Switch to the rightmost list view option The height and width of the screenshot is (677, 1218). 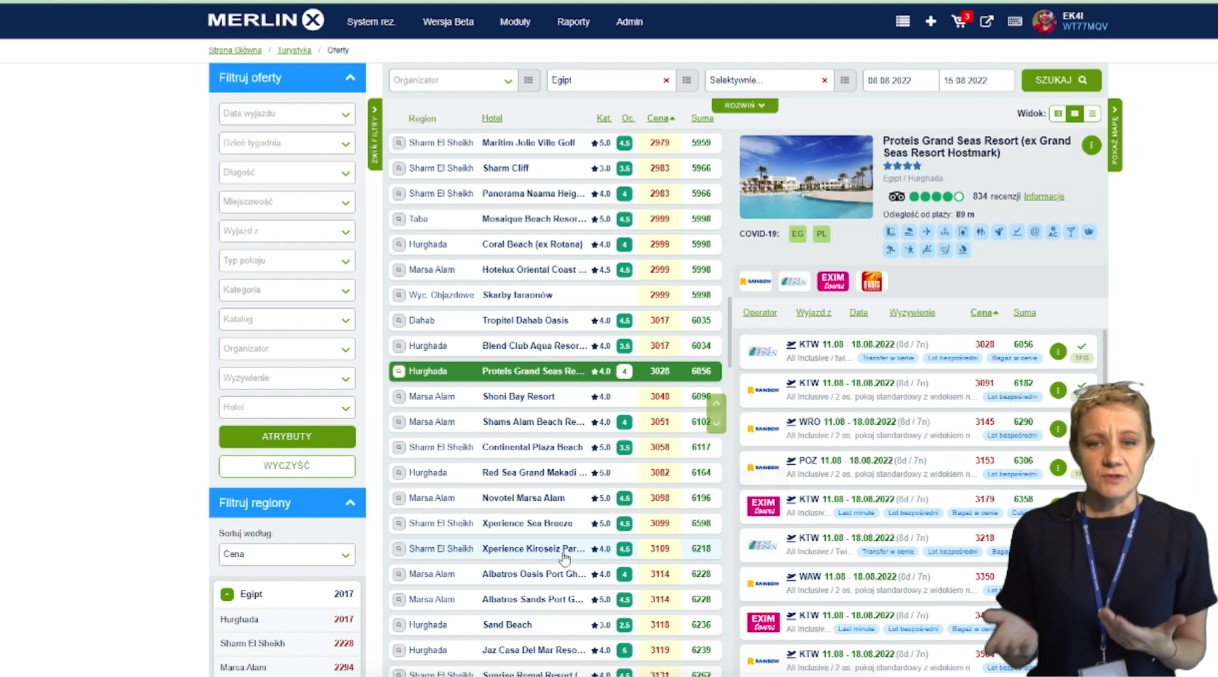tap(1092, 114)
